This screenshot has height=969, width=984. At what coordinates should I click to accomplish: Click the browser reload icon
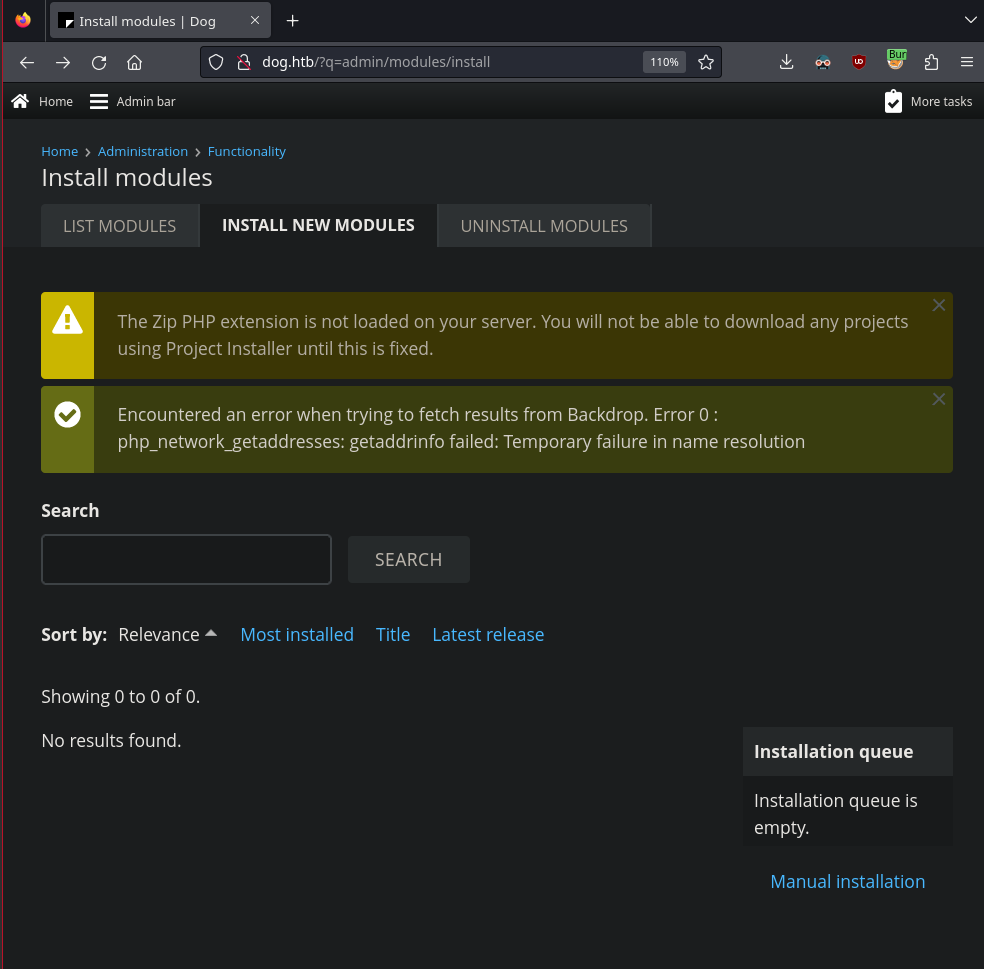(99, 62)
